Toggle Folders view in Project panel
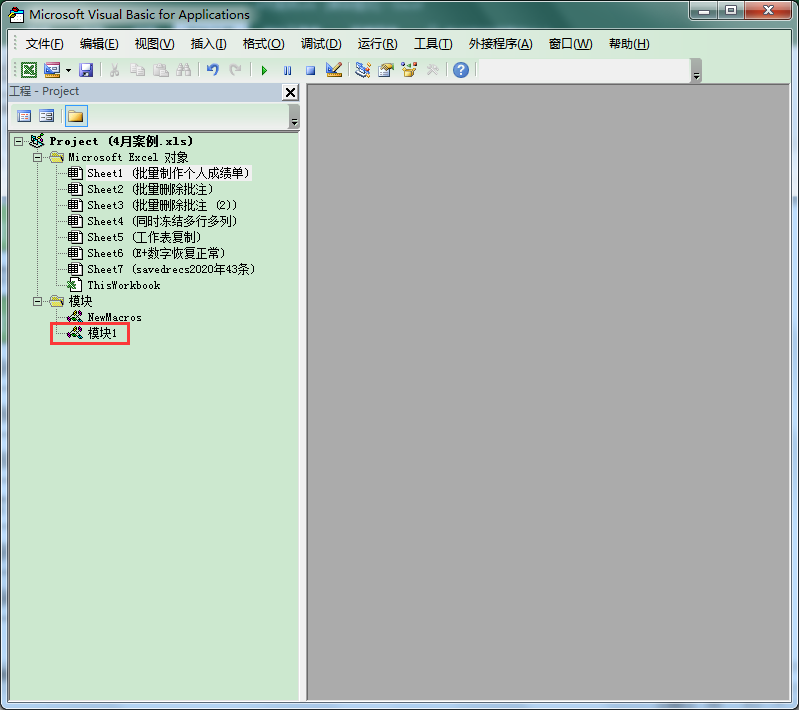Viewport: 799px width, 710px height. point(76,116)
